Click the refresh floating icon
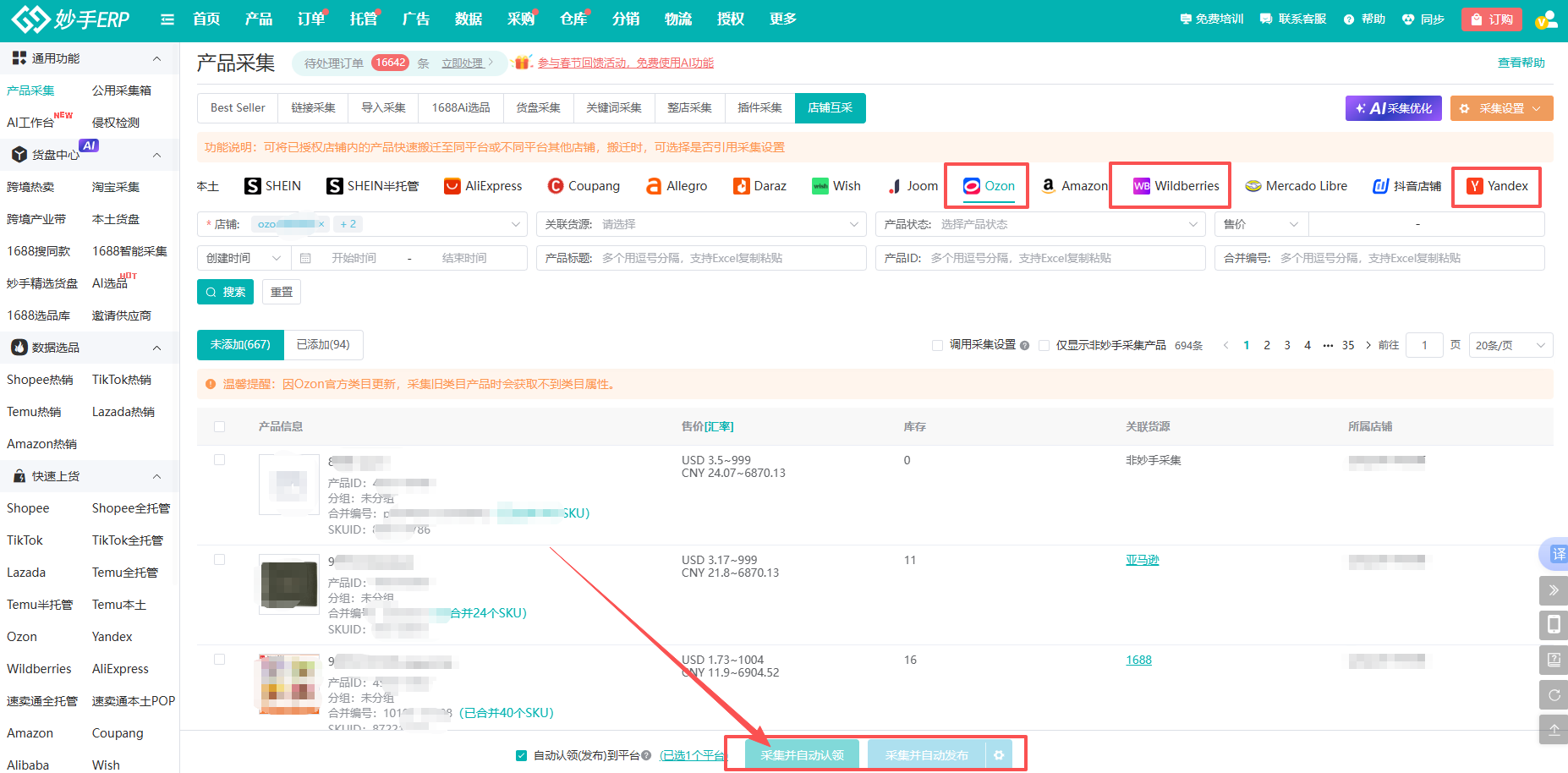Viewport: 1568px width, 773px height. pos(1554,694)
